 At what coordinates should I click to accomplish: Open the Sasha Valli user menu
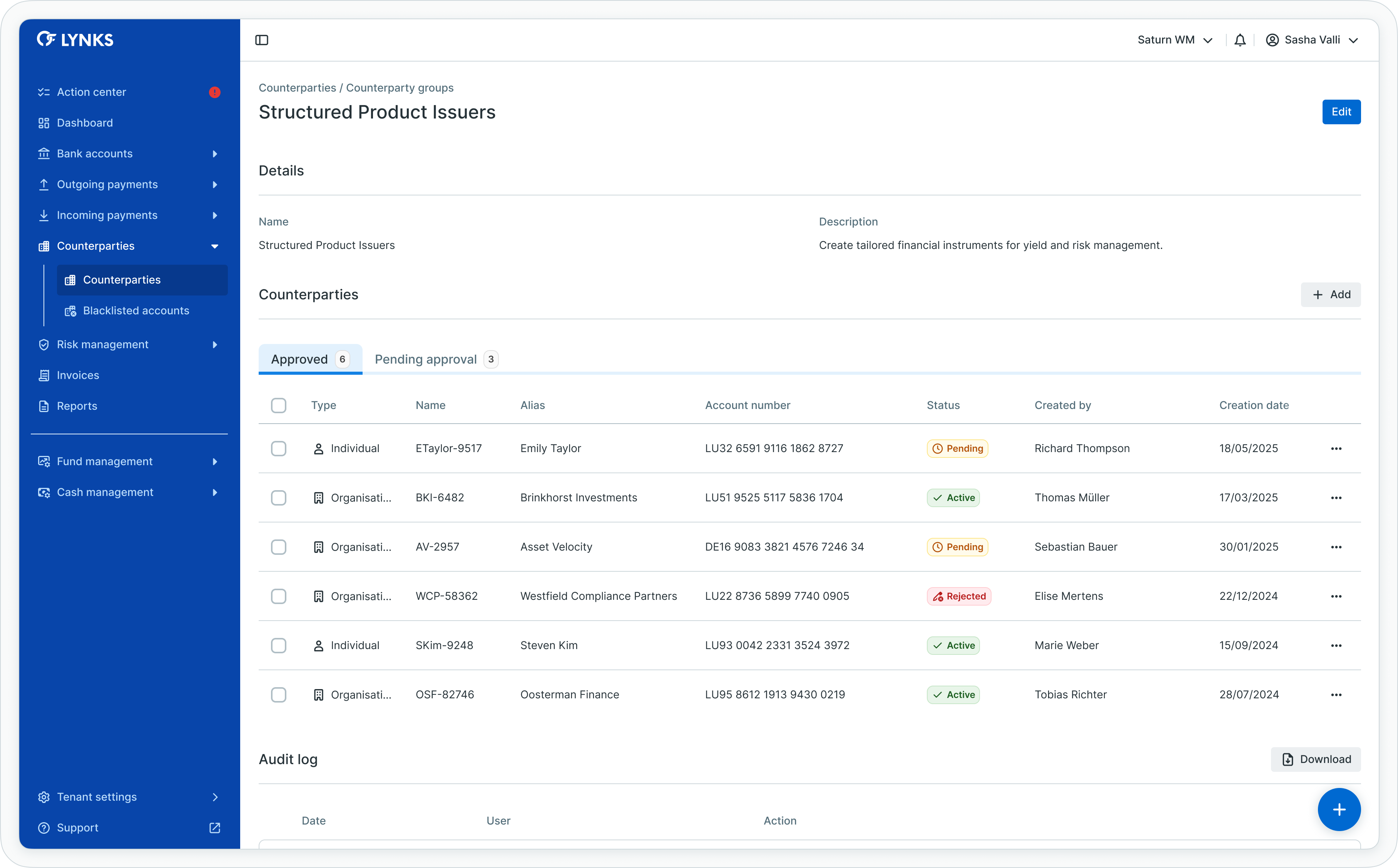click(1312, 40)
